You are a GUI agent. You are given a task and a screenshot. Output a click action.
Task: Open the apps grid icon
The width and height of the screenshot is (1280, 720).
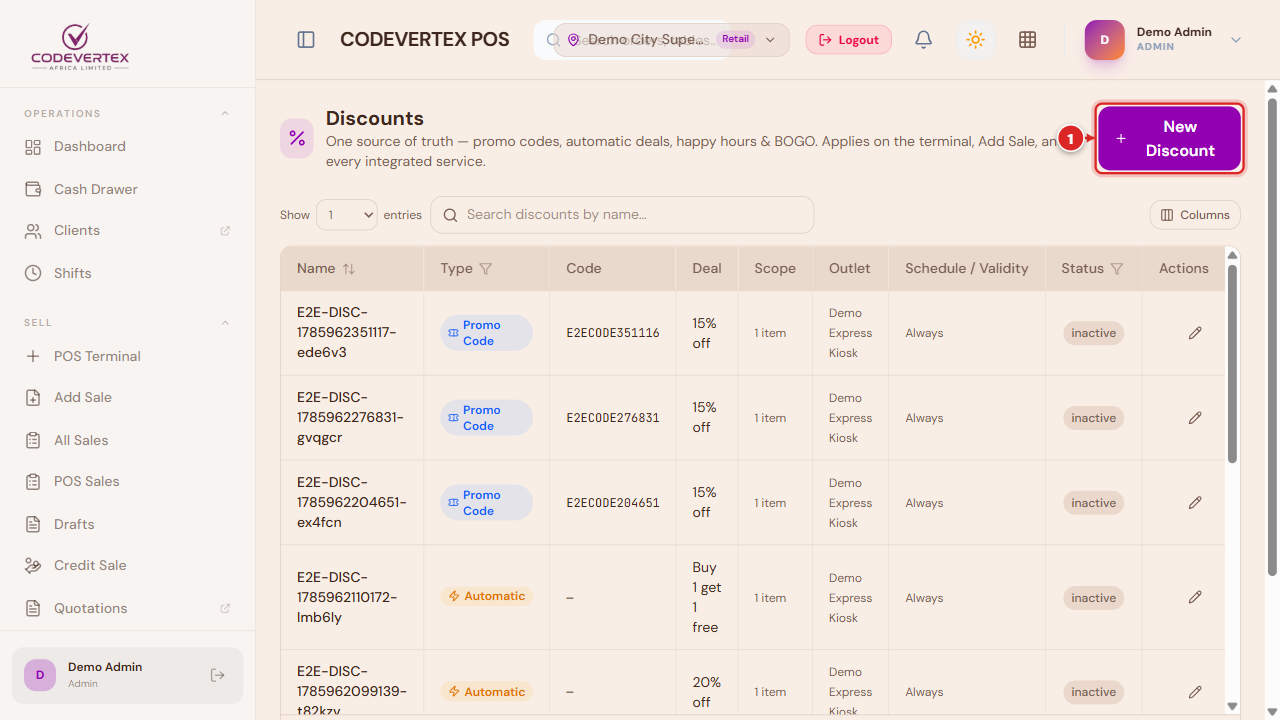[1027, 40]
